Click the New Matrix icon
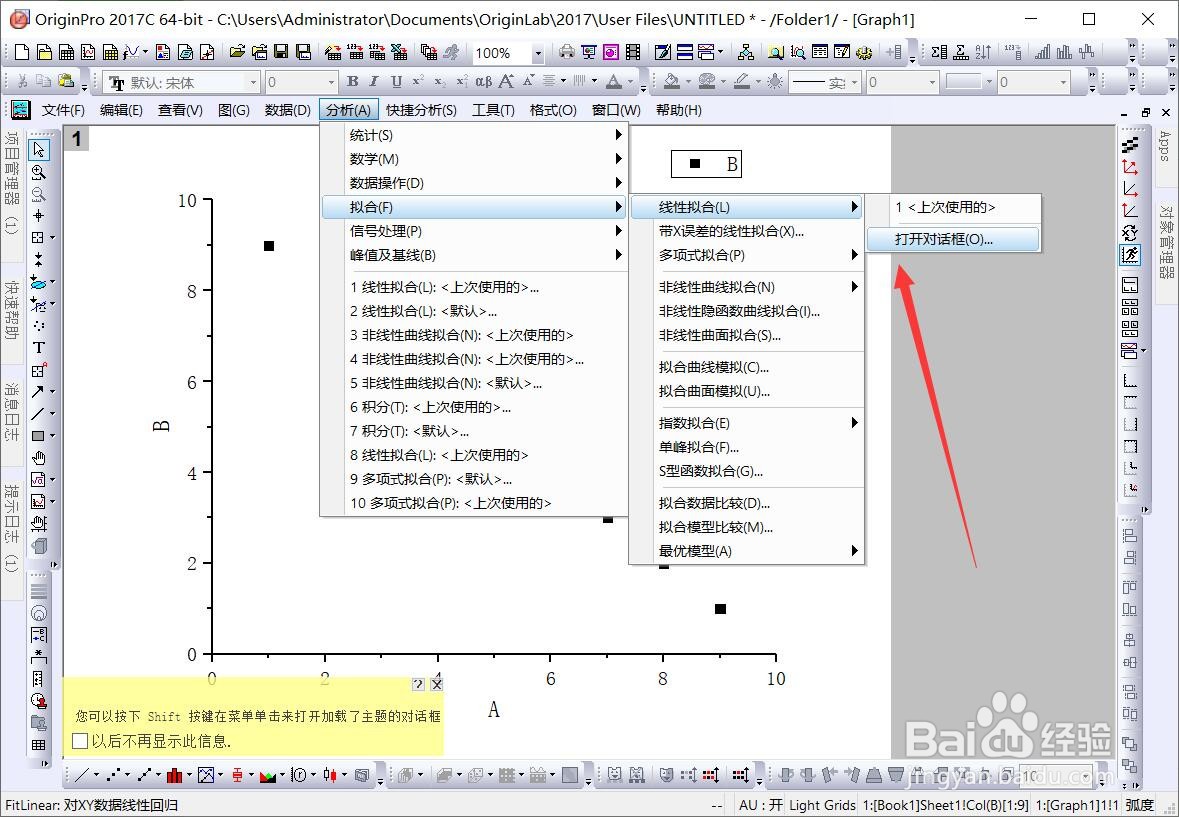1179x817 pixels. [x=111, y=52]
